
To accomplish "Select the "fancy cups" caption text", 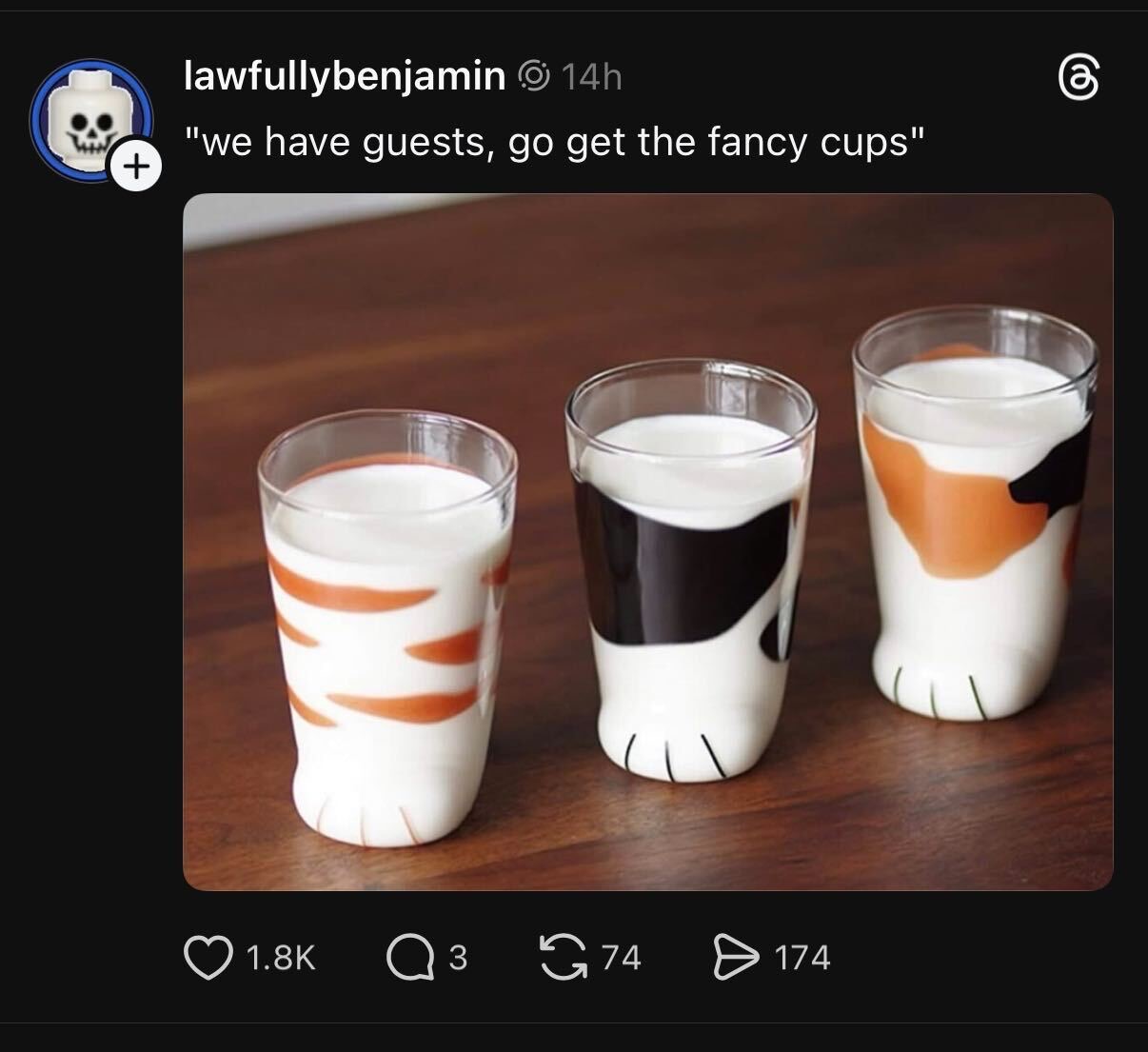I will click(553, 142).
